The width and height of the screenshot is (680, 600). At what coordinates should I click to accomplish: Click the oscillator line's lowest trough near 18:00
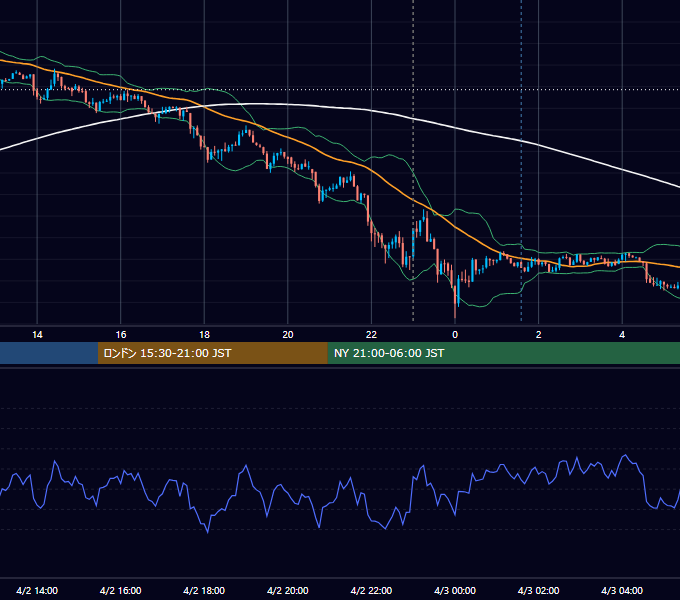207,532
